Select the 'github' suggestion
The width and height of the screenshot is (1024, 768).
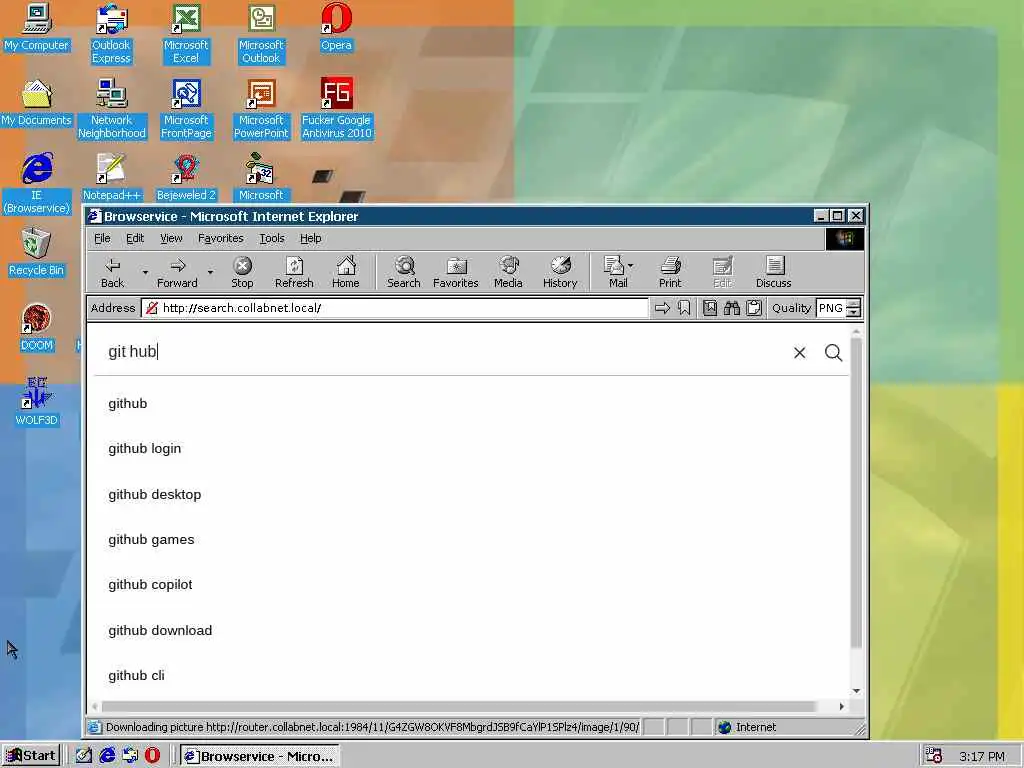[128, 404]
